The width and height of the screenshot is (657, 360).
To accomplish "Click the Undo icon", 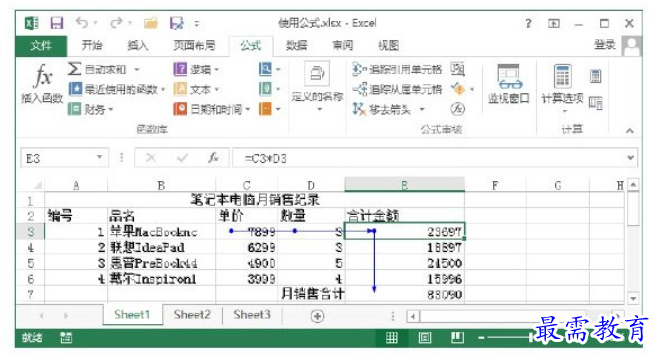I will point(82,22).
